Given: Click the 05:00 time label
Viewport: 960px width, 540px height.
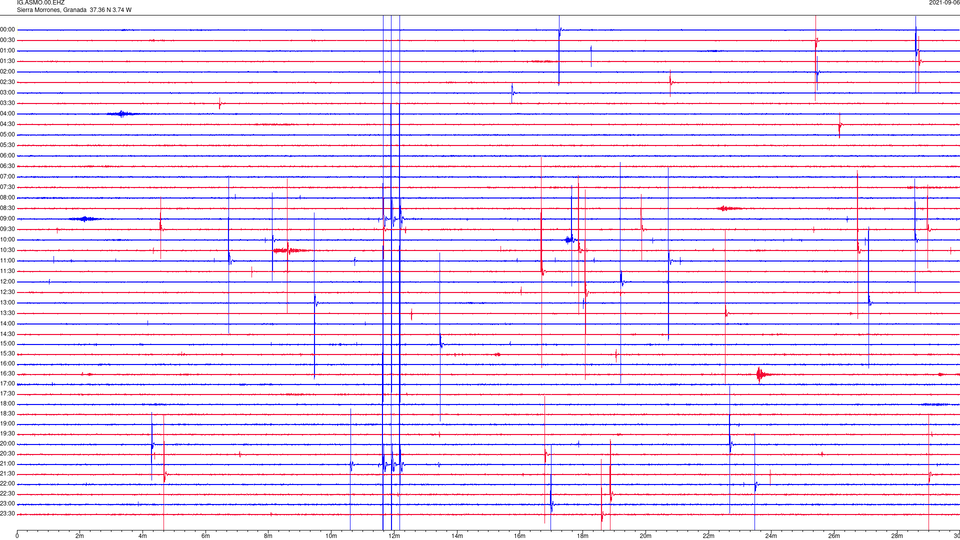Looking at the screenshot, I should 8,135.
